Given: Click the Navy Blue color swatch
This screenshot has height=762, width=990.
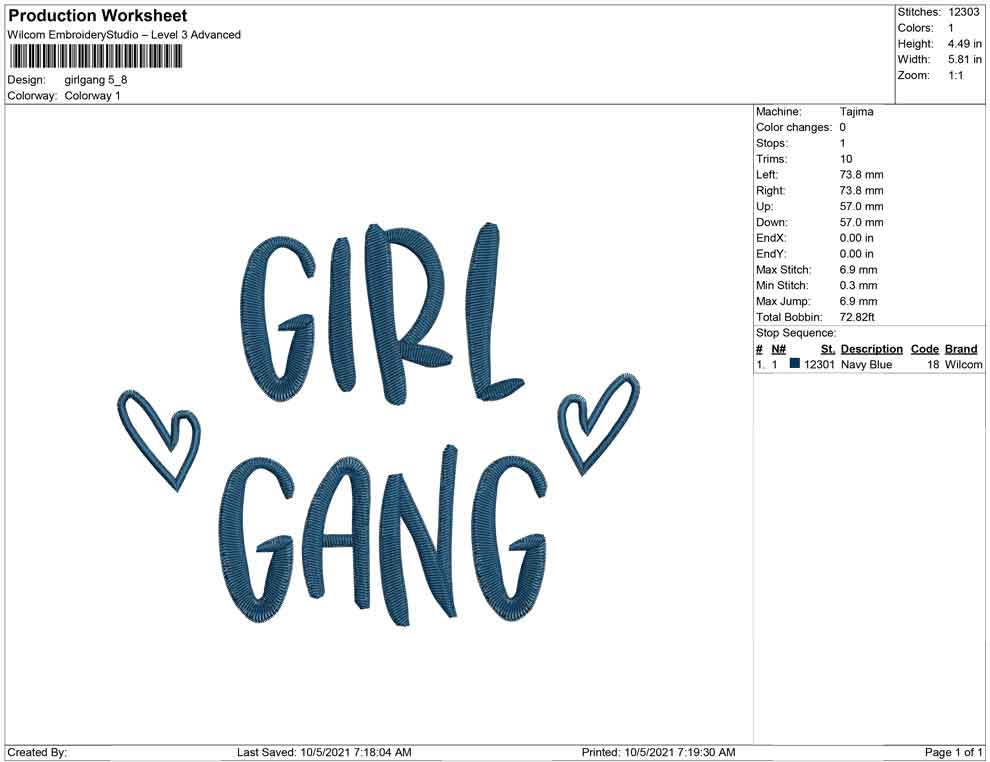Looking at the screenshot, I should 795,365.
